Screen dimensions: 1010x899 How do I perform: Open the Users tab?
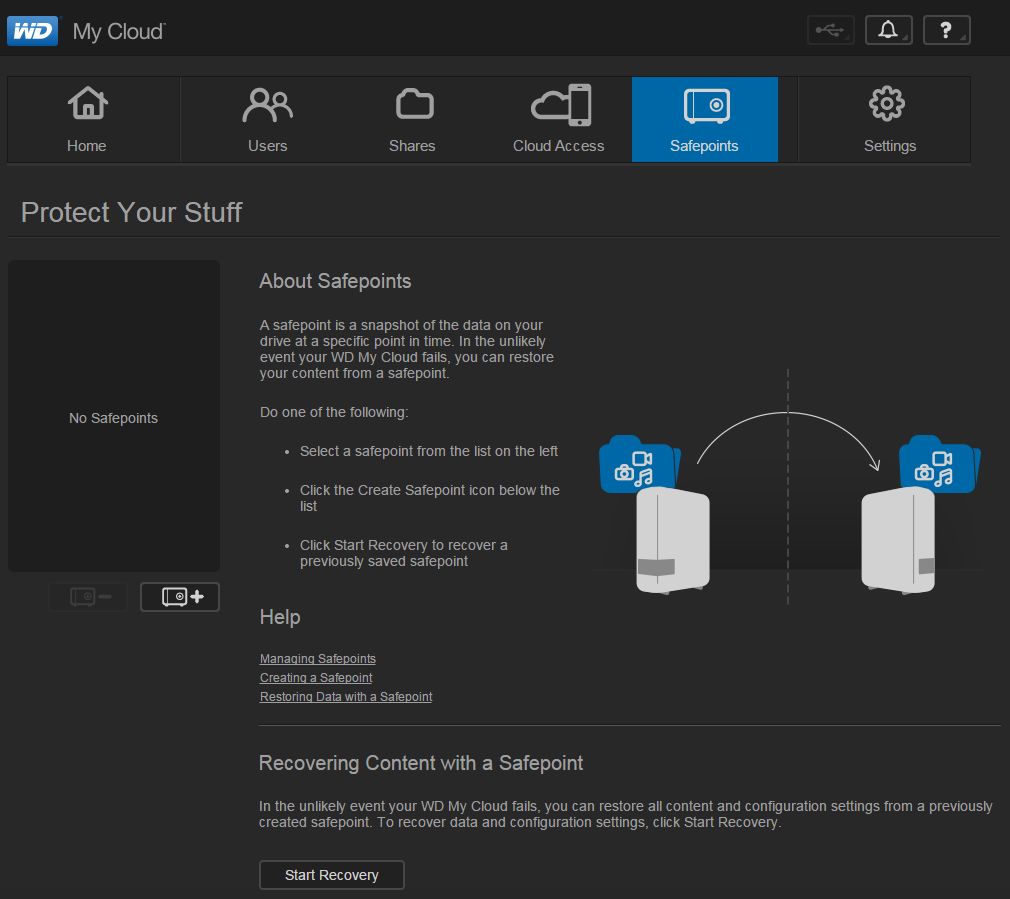pyautogui.click(x=267, y=120)
